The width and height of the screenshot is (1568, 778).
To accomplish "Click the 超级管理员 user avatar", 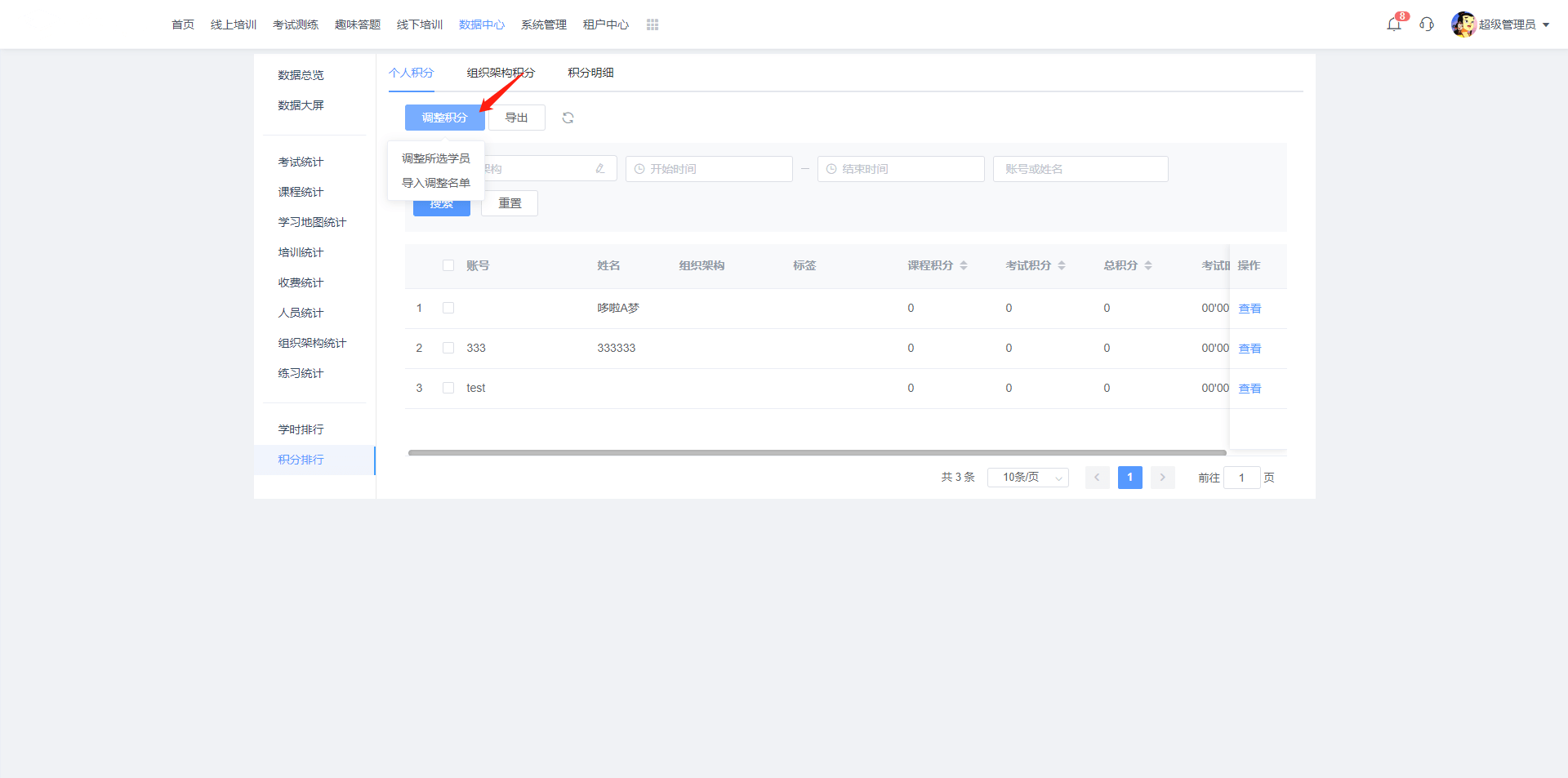I will point(1463,24).
